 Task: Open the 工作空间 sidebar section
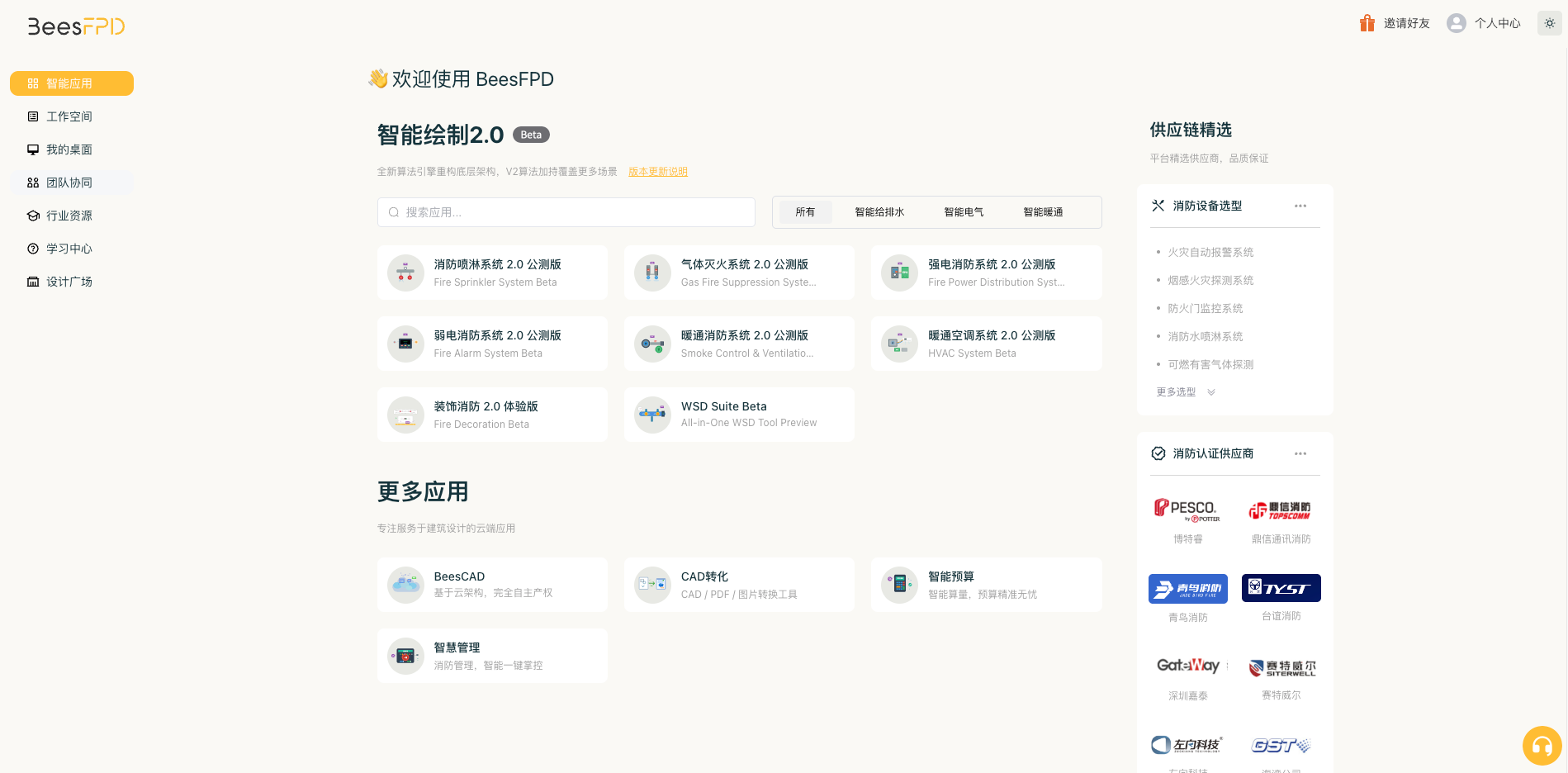point(70,116)
